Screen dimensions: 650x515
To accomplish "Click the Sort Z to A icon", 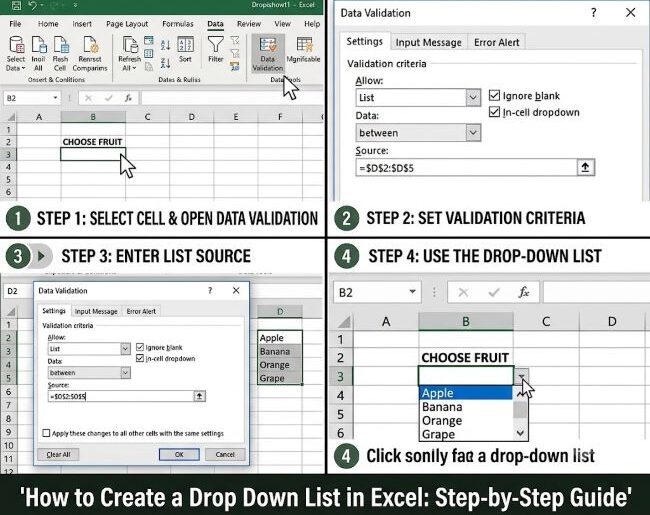I will 165,63.
